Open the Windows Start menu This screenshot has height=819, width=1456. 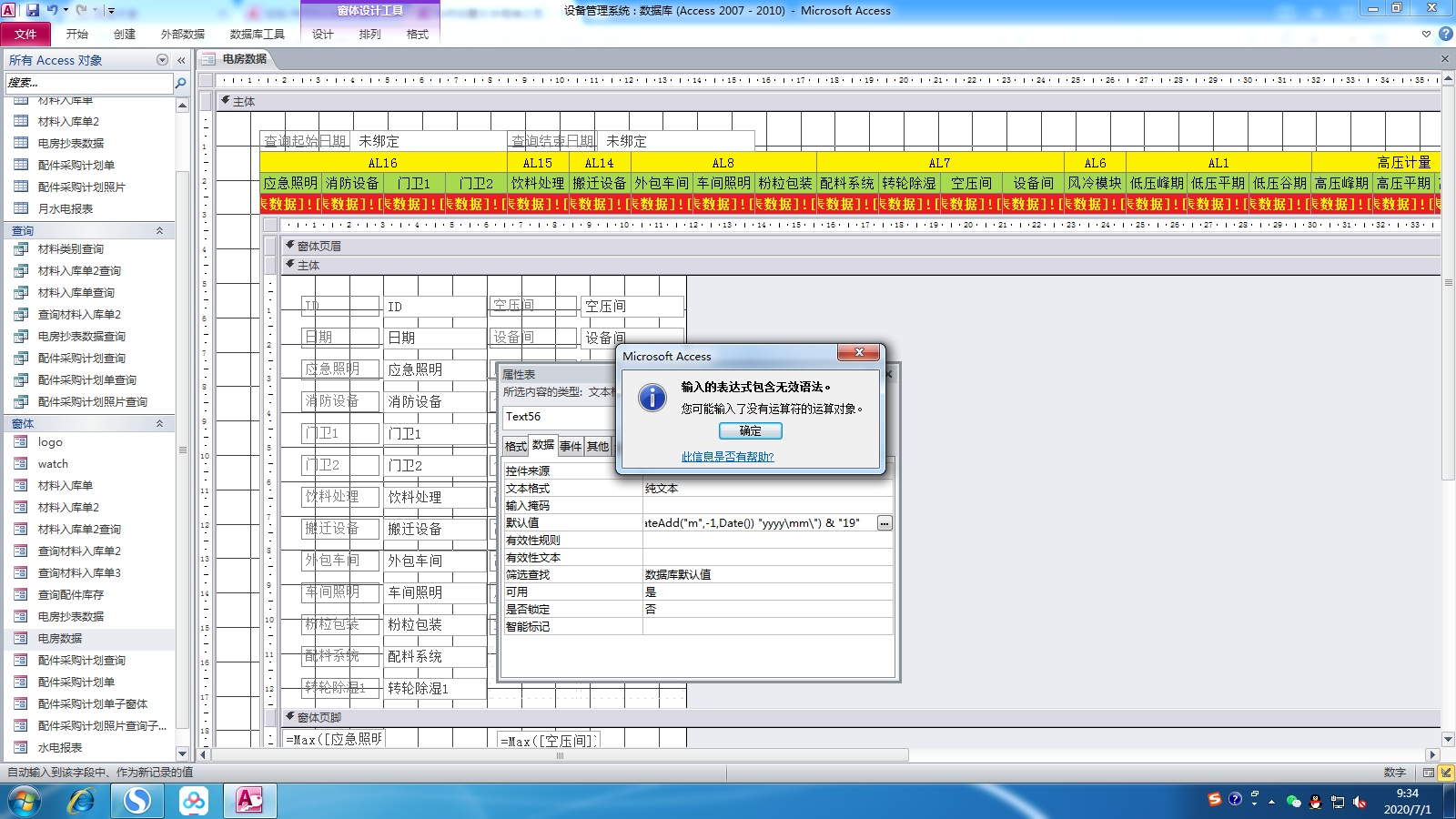(x=25, y=801)
